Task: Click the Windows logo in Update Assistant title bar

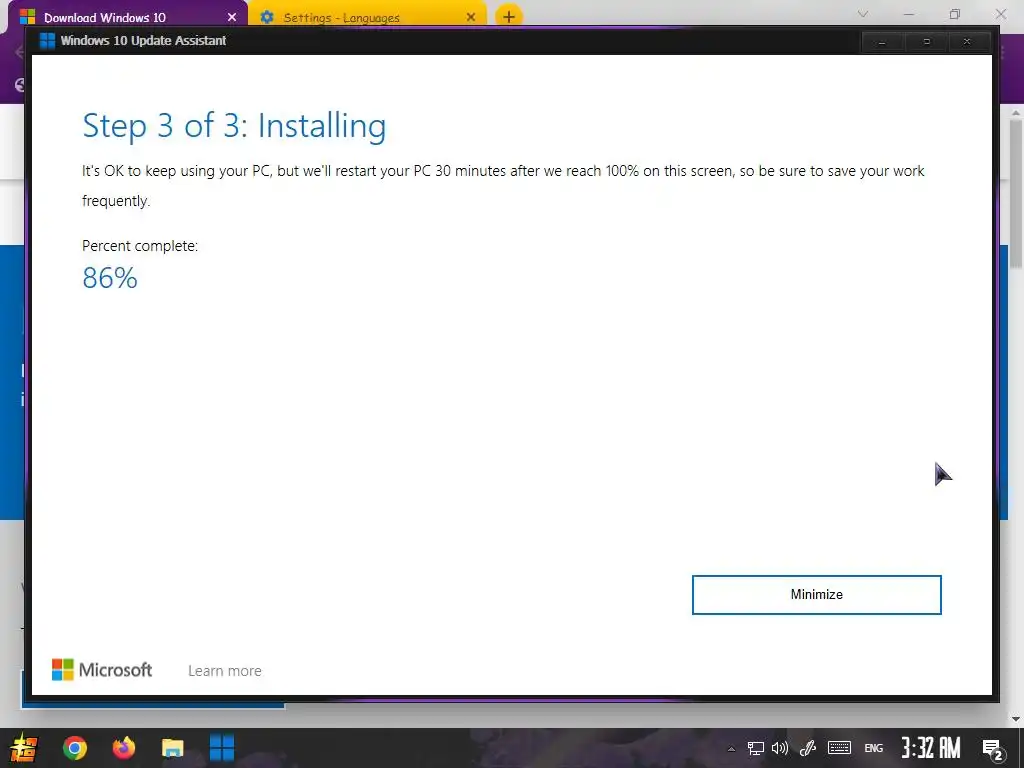Action: point(47,40)
